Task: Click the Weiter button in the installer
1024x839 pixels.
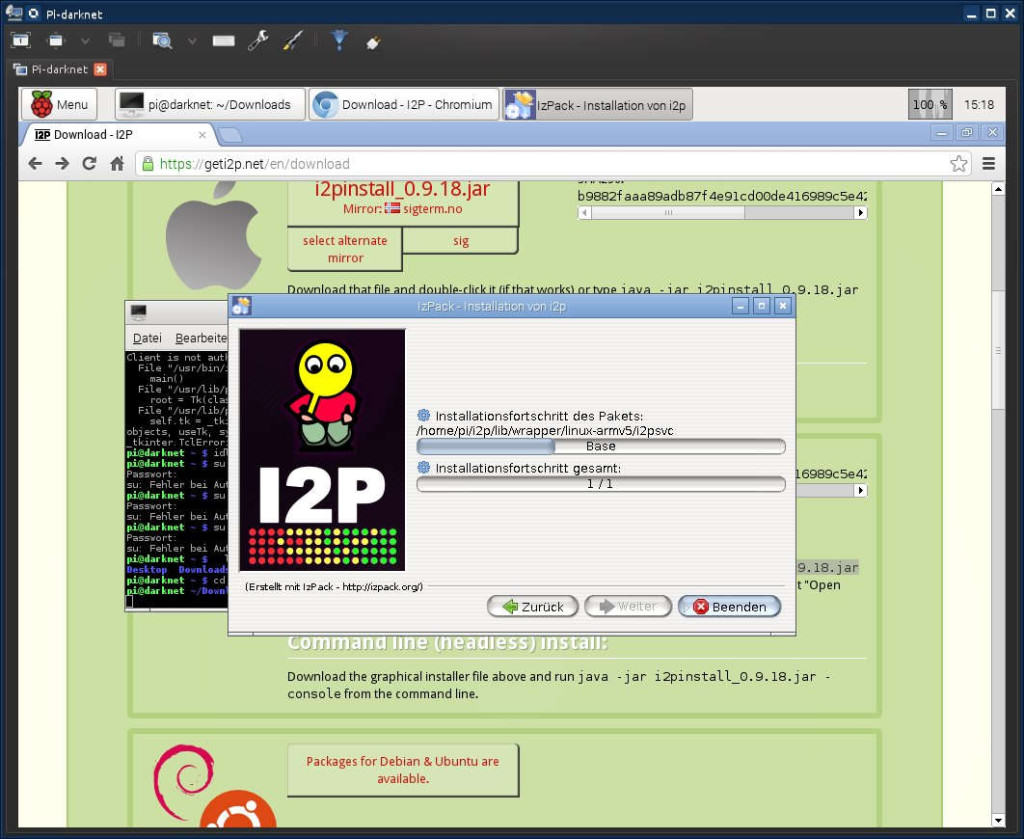Action: pos(628,607)
